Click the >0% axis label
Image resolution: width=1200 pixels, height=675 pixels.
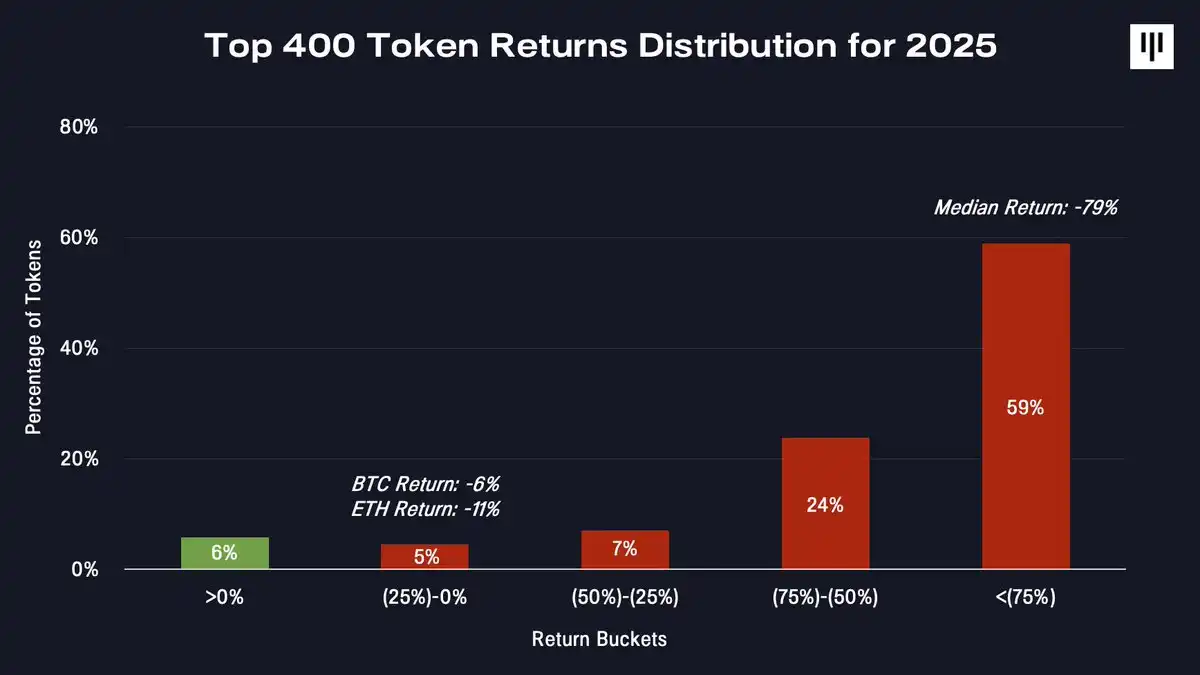point(225,599)
